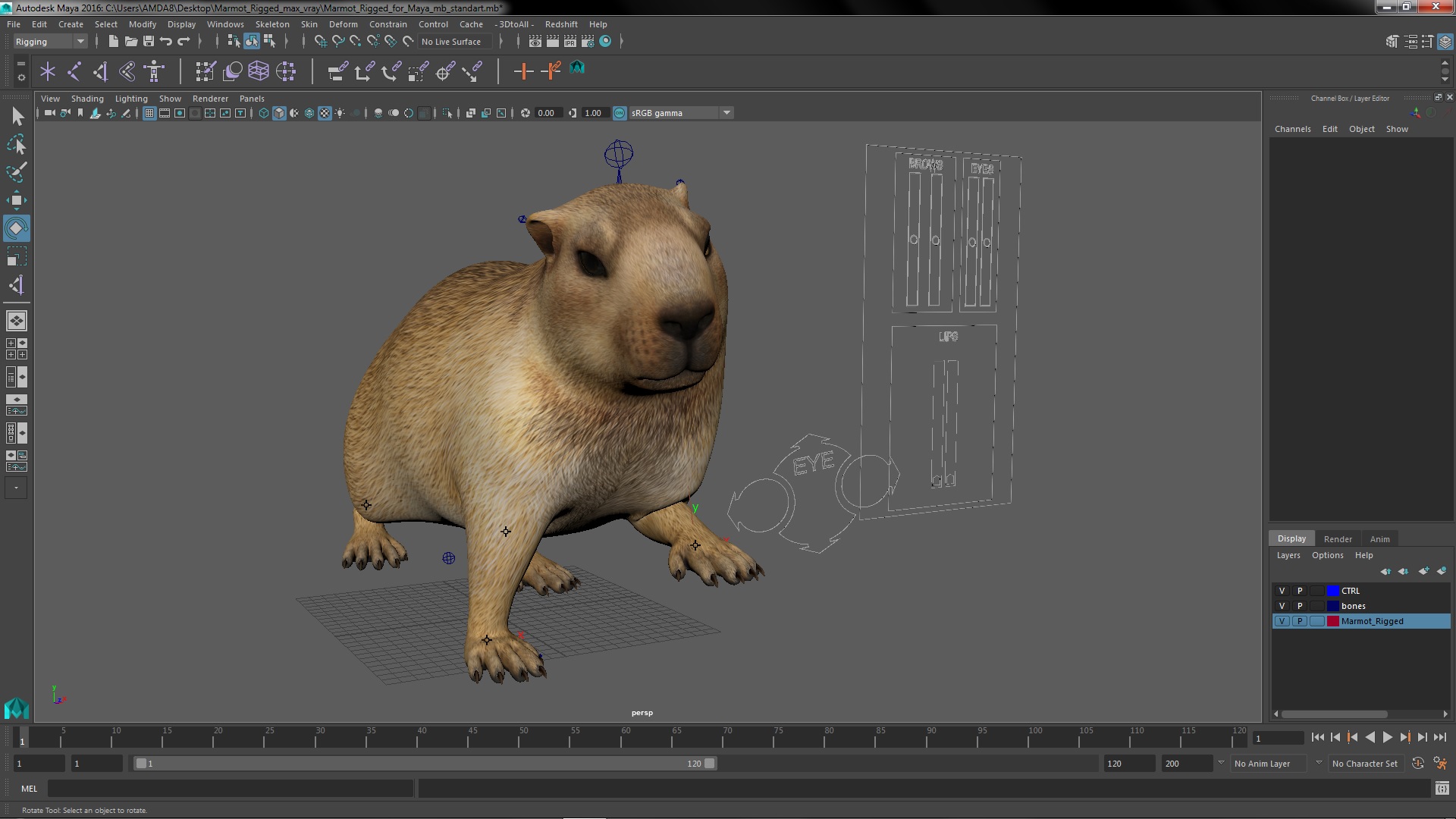Switch to the Anim layer tab
Image resolution: width=1456 pixels, height=819 pixels.
(x=1379, y=539)
